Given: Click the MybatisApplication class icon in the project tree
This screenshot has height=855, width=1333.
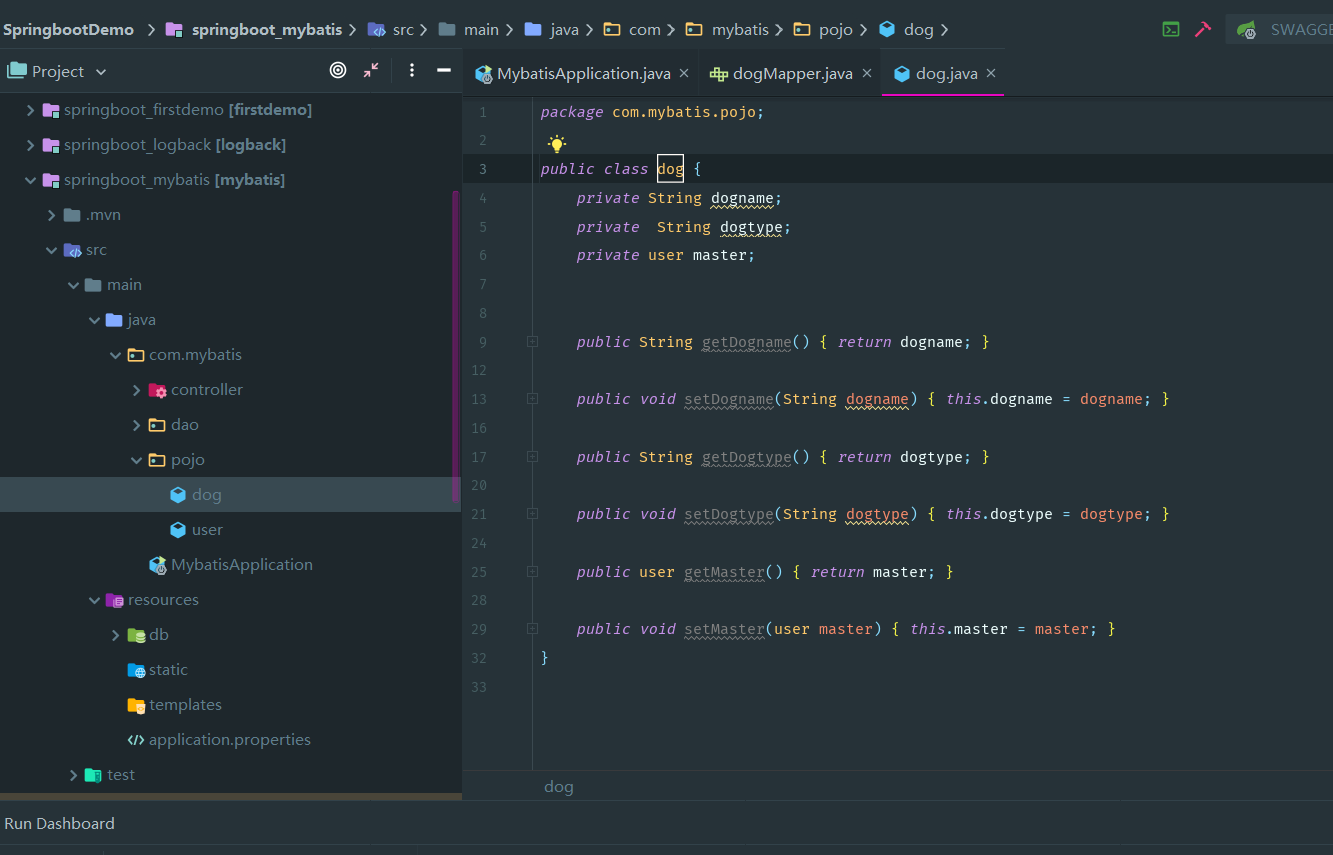Looking at the screenshot, I should click(158, 565).
